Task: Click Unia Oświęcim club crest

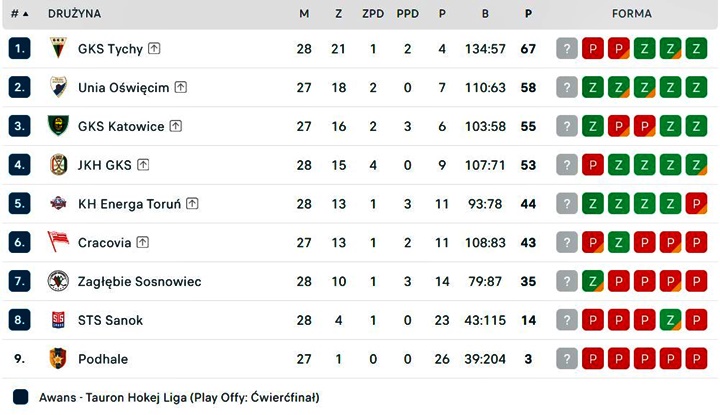Action: (x=58, y=87)
